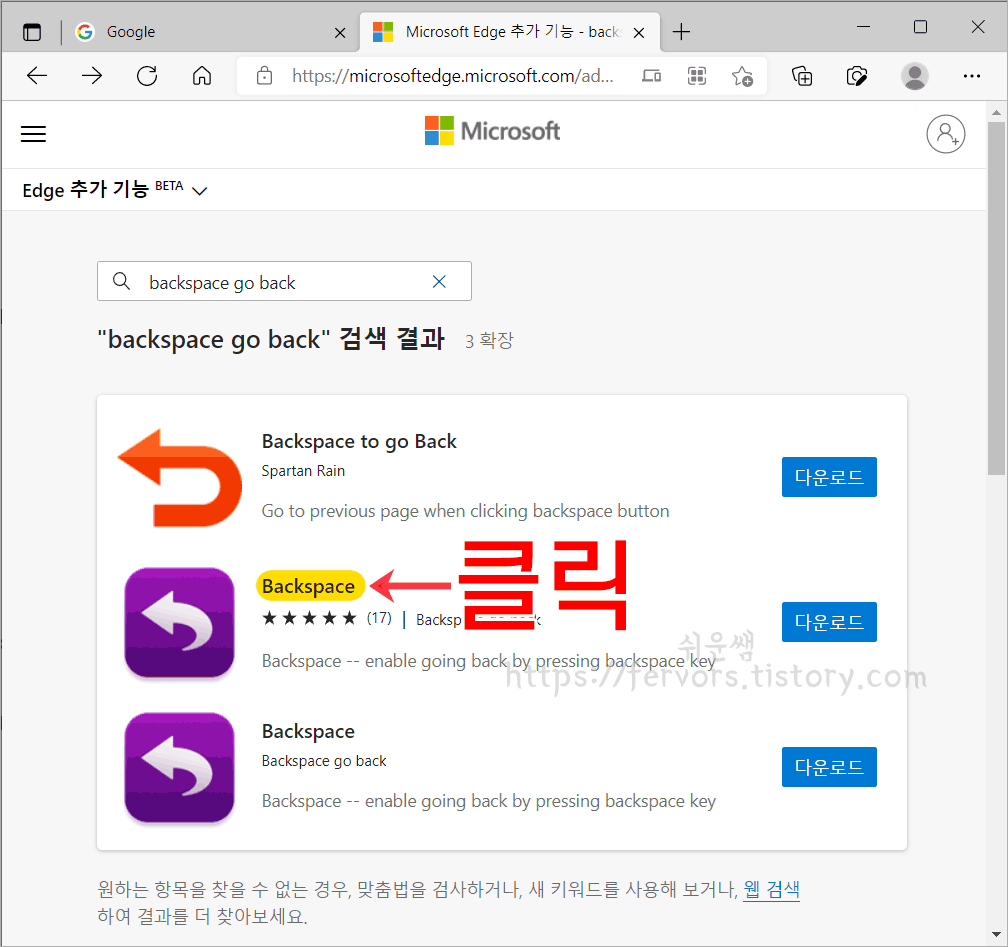Close the Google tab

[x=340, y=32]
